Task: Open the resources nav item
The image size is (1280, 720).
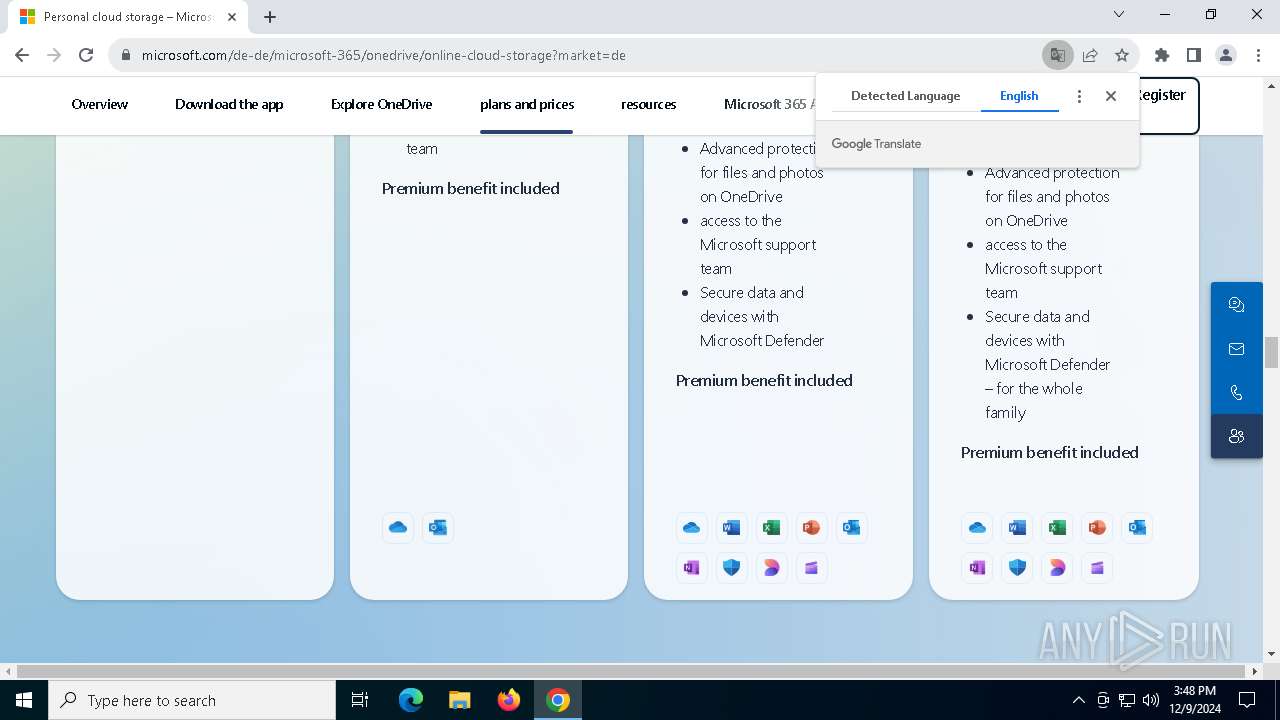Action: 648,104
